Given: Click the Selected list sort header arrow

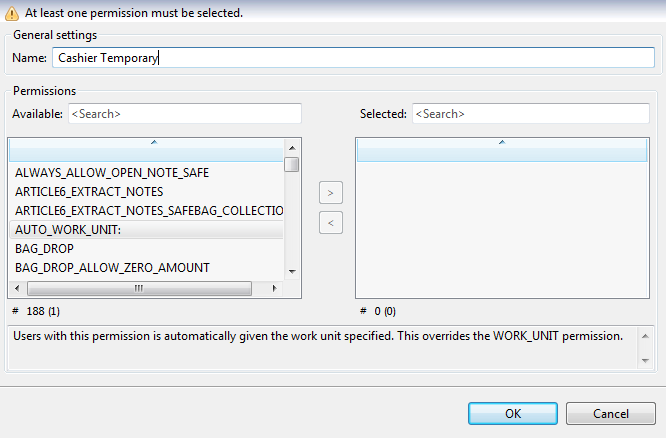Looking at the screenshot, I should 501,143.
